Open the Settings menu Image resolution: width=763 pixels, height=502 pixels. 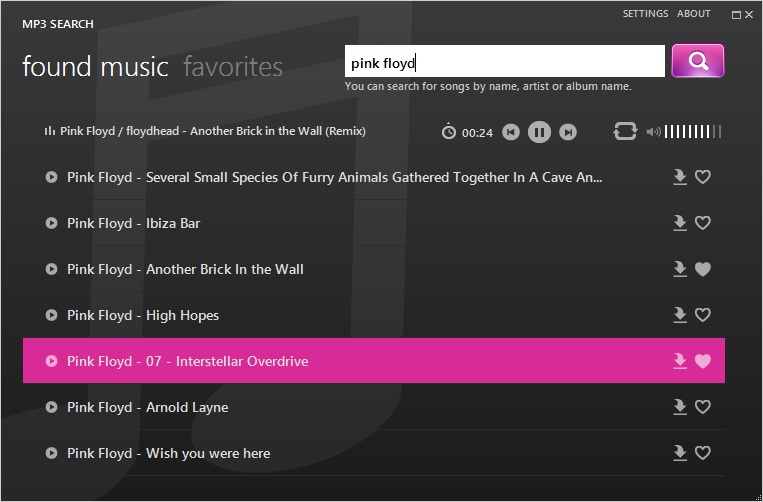click(x=645, y=14)
